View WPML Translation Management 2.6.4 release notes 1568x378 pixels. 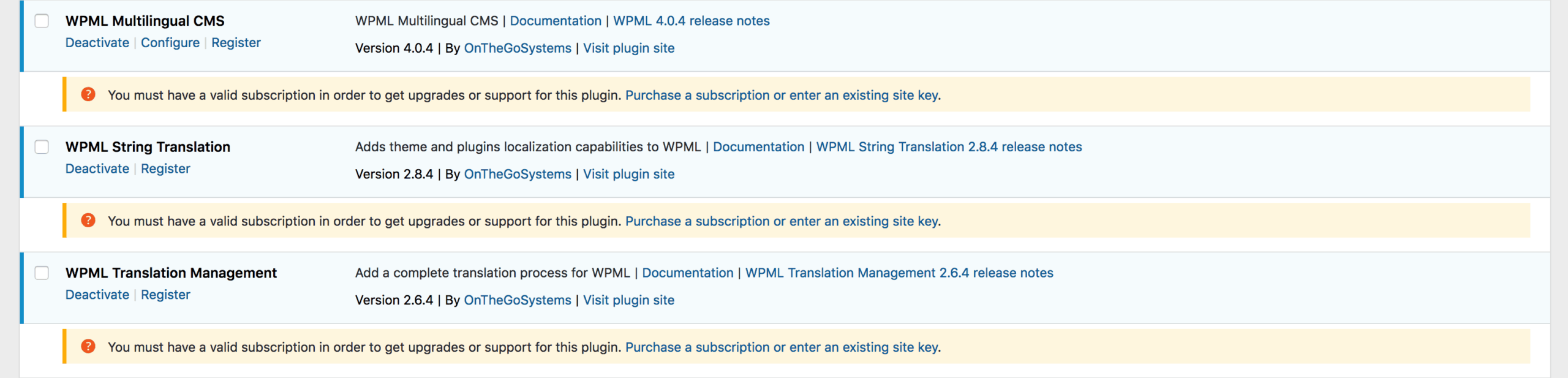(x=899, y=273)
